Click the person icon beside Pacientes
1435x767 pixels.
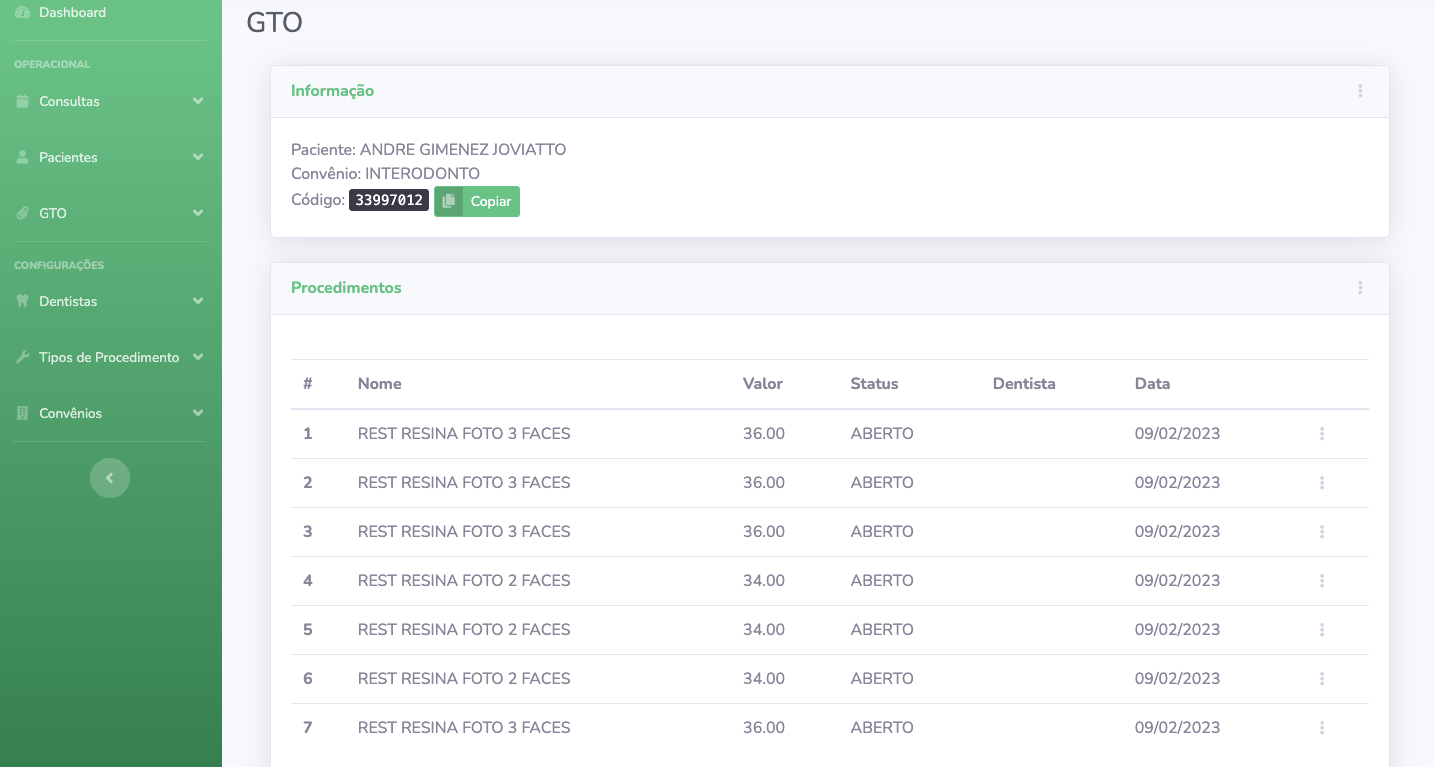point(23,157)
